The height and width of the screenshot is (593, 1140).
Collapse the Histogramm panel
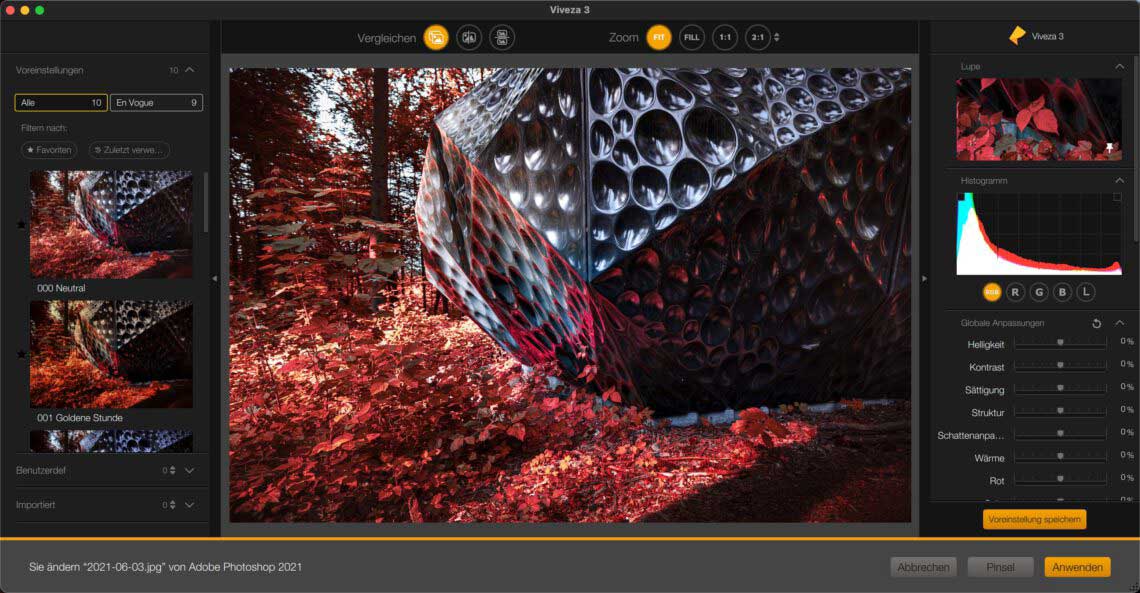tap(1119, 180)
